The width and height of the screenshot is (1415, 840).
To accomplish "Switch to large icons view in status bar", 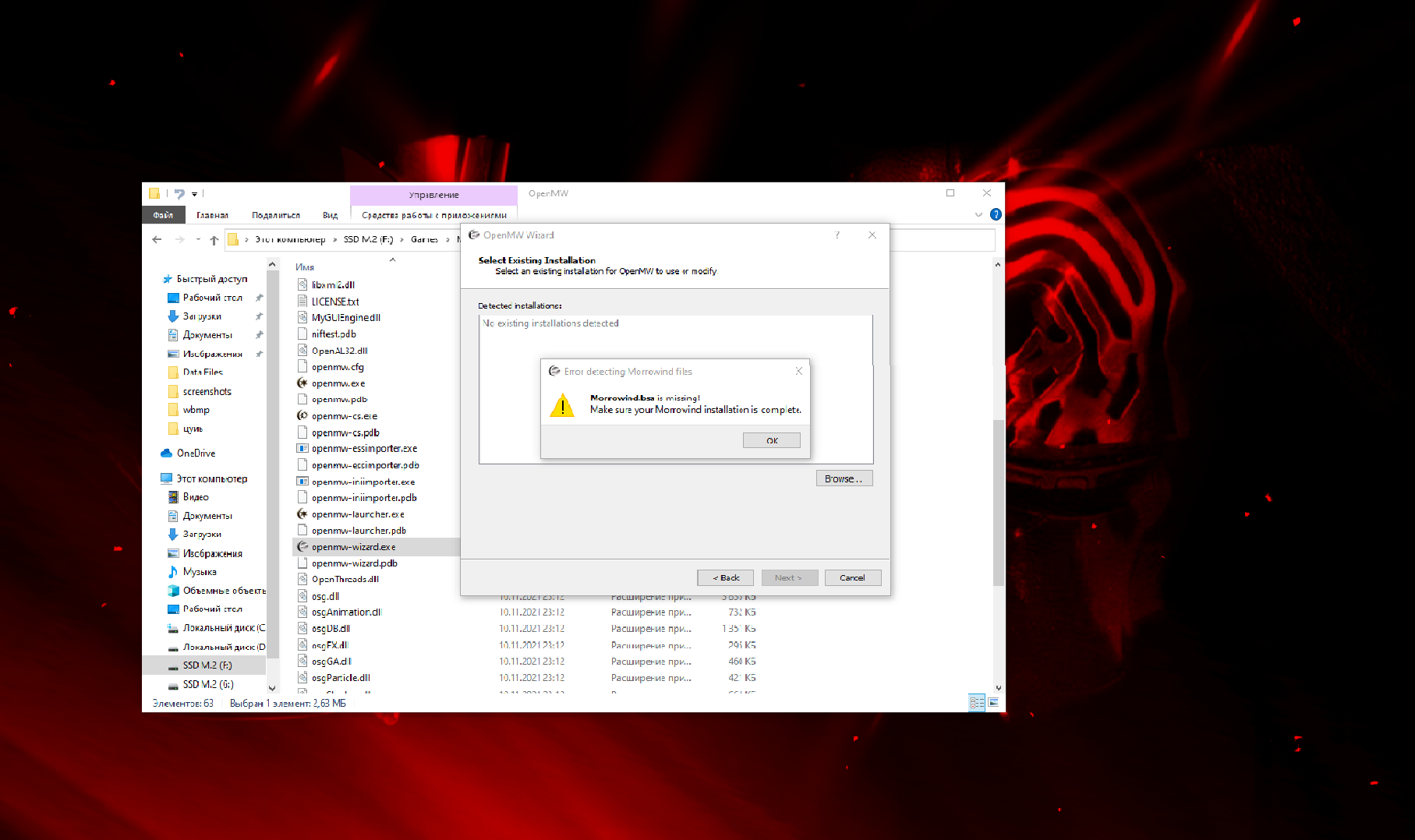I will pyautogui.click(x=993, y=703).
